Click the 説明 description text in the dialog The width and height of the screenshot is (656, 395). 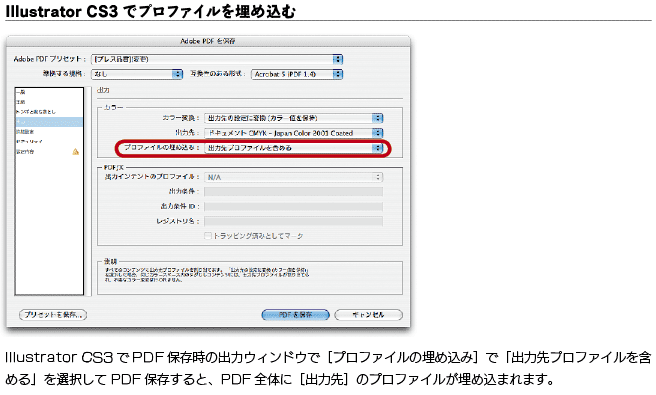pyautogui.click(x=207, y=274)
